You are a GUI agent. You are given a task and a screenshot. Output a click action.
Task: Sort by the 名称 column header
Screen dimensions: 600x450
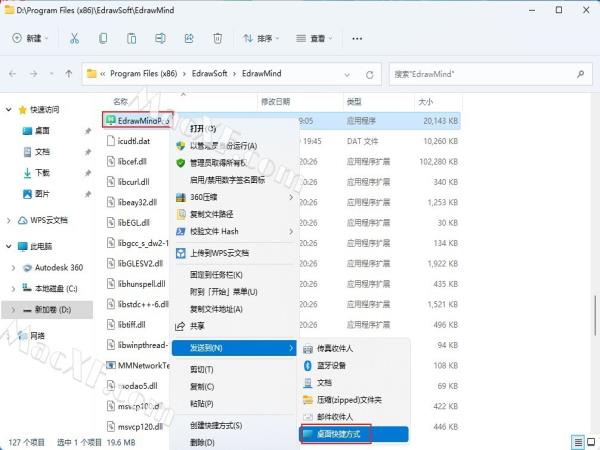pos(120,101)
